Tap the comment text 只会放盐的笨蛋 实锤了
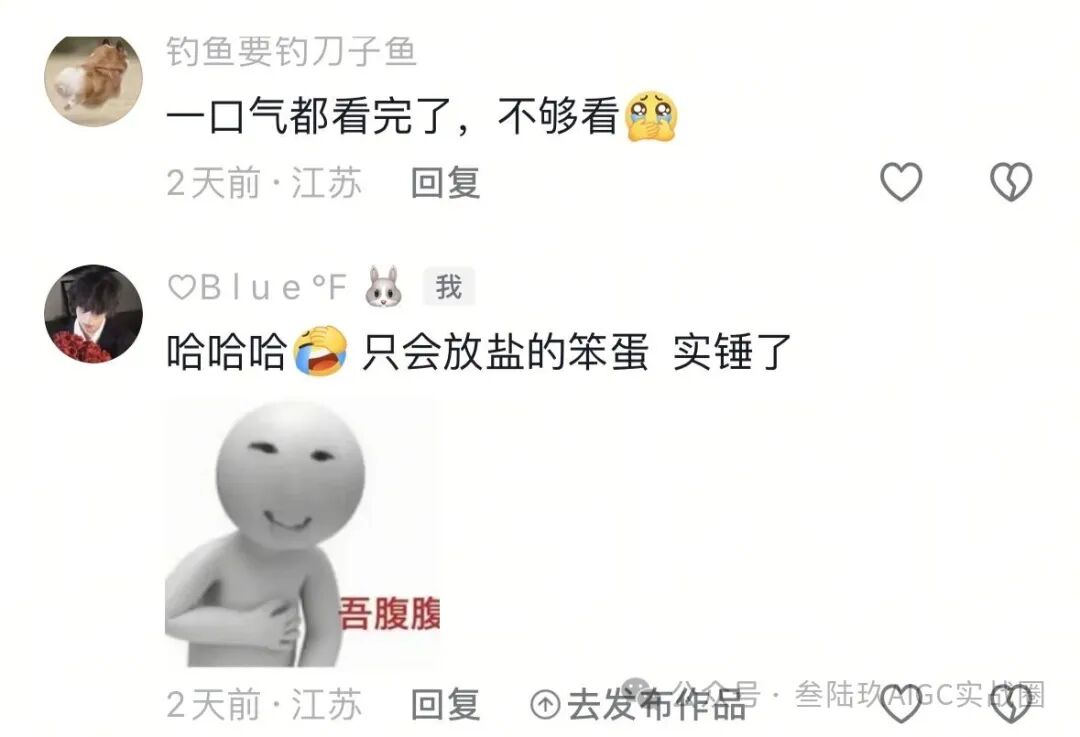1080x737 pixels. point(576,352)
